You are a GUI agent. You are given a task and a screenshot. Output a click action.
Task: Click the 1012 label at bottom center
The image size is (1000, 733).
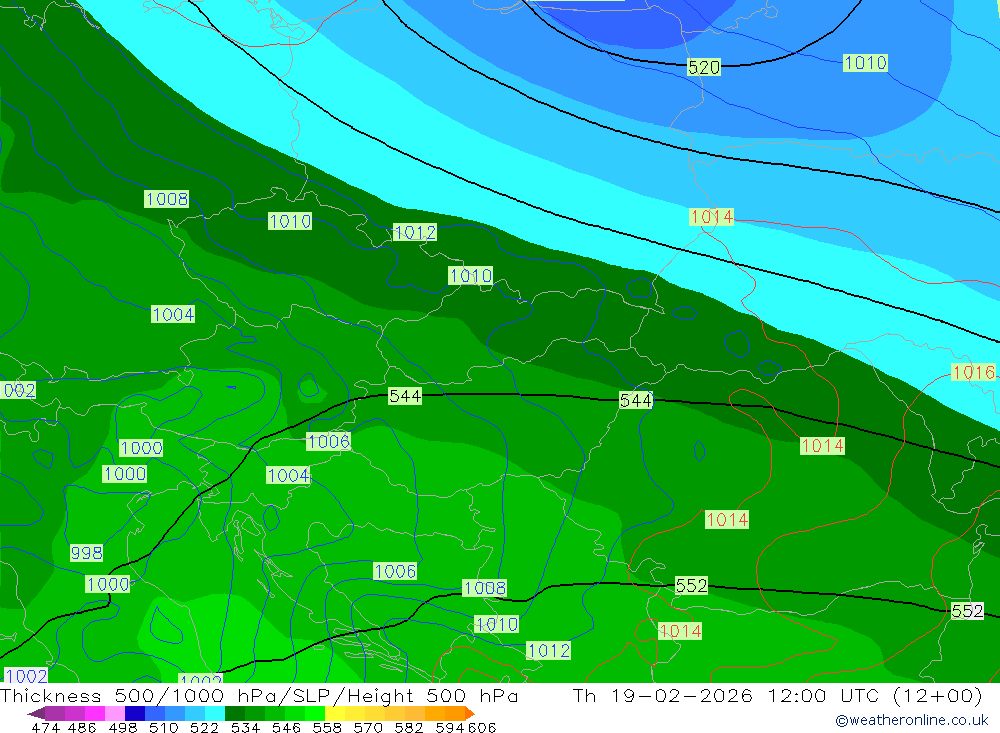point(548,650)
